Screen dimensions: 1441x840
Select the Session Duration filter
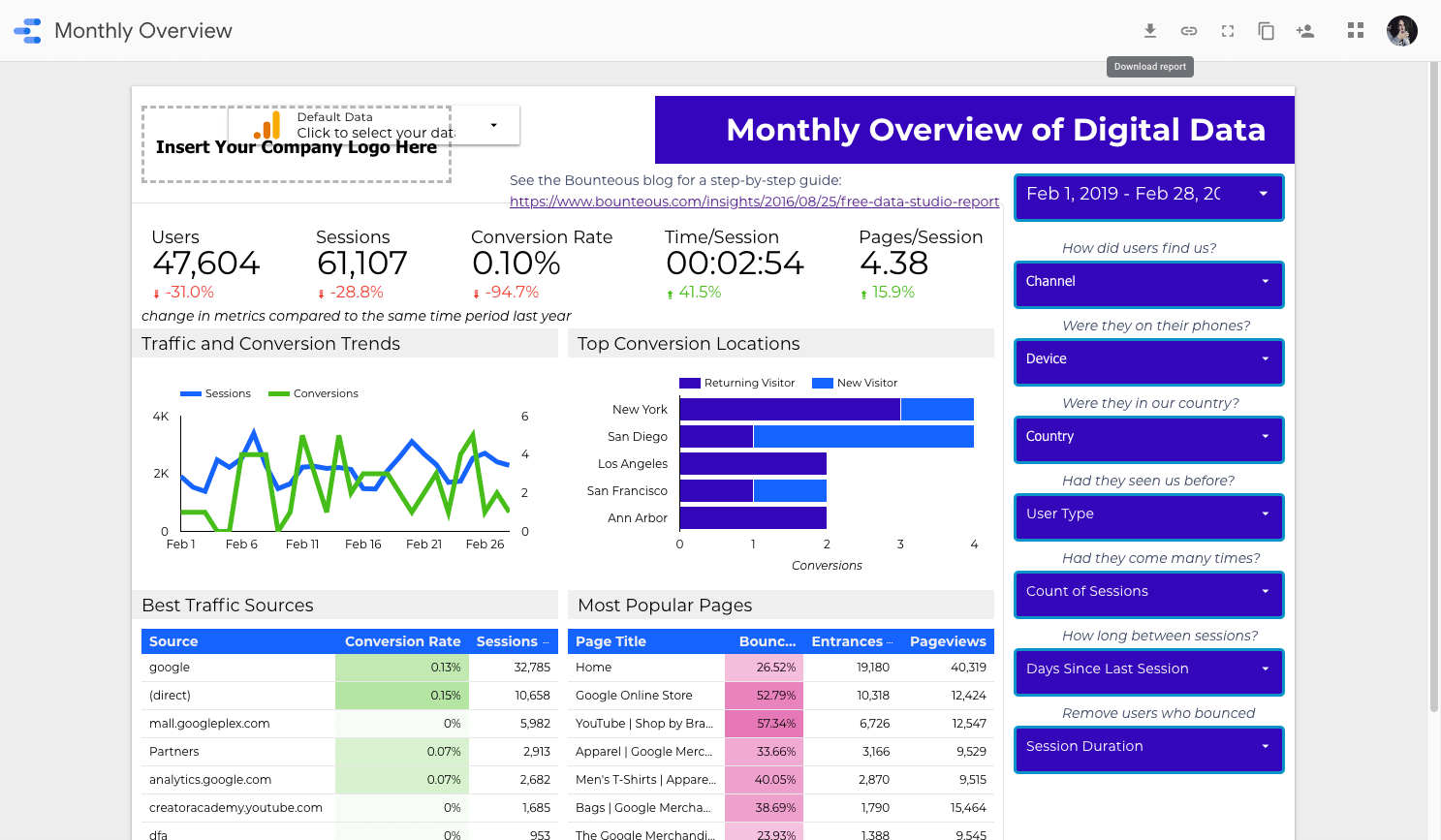pos(1148,749)
